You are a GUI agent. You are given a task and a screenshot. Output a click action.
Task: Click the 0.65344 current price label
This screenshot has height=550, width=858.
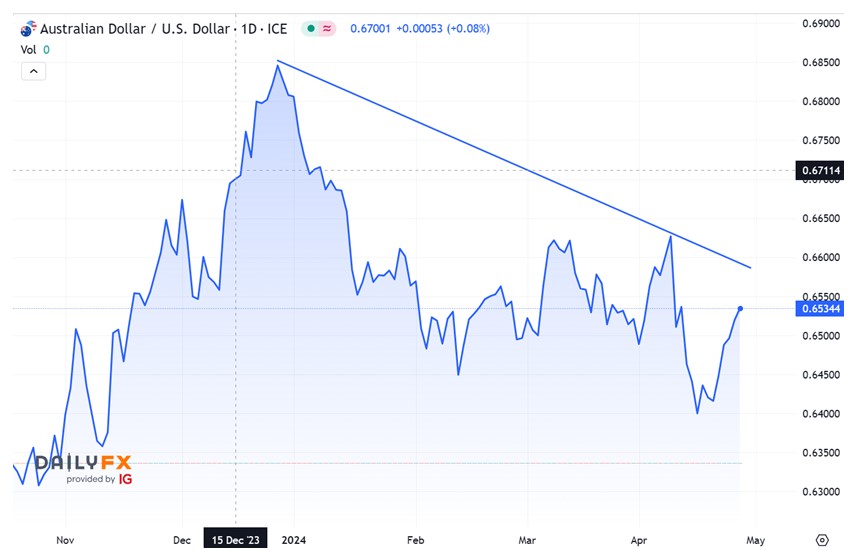pos(820,309)
